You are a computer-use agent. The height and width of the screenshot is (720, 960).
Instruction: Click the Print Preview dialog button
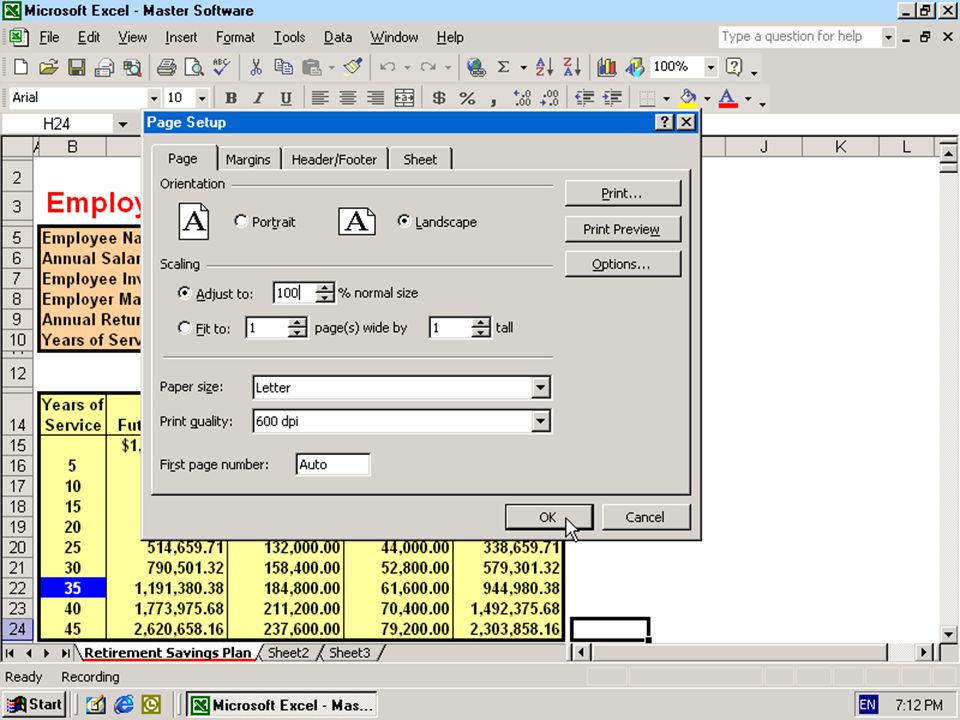point(622,229)
